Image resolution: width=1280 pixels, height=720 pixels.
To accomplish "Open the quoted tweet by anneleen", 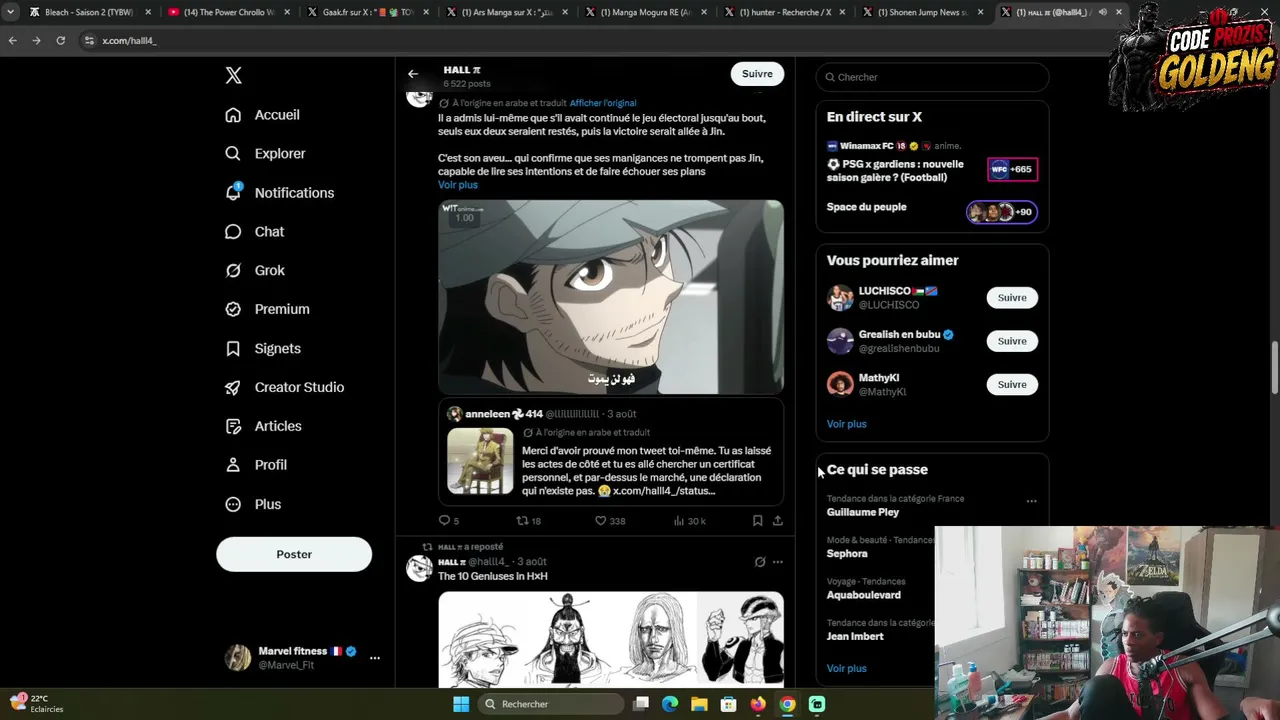I will [611, 452].
